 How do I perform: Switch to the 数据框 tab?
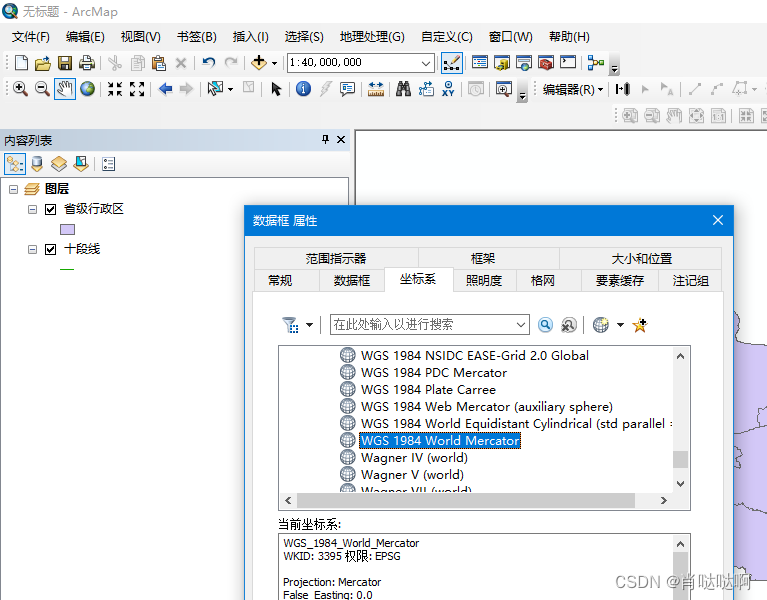(352, 281)
